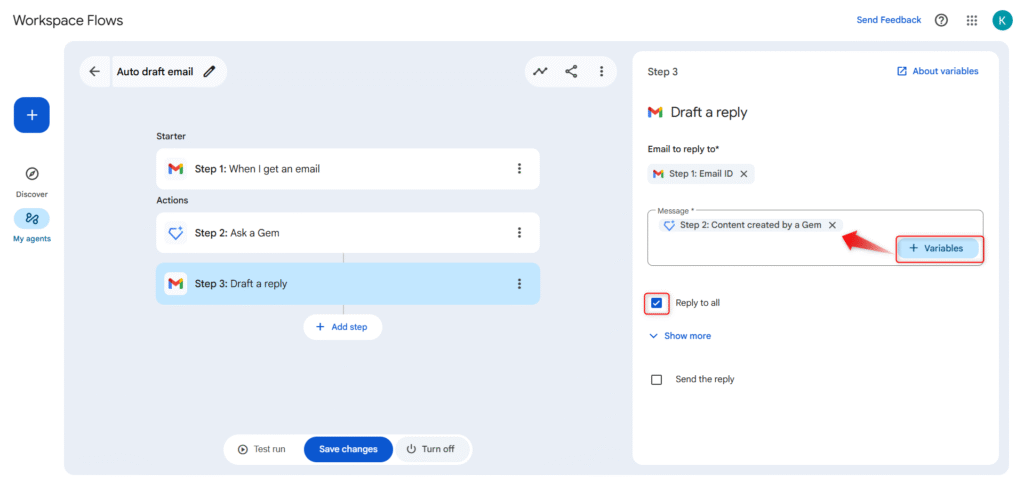Open the activity chart icon
The image size is (1024, 490).
click(540, 72)
